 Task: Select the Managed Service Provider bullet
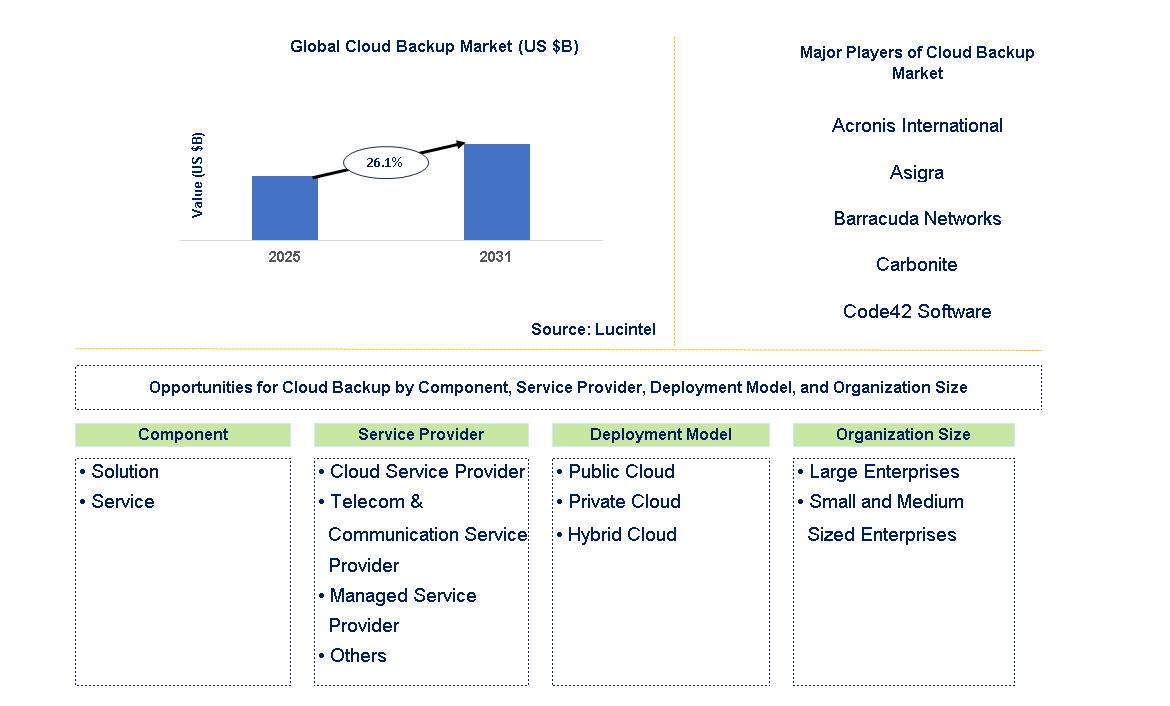point(398,610)
